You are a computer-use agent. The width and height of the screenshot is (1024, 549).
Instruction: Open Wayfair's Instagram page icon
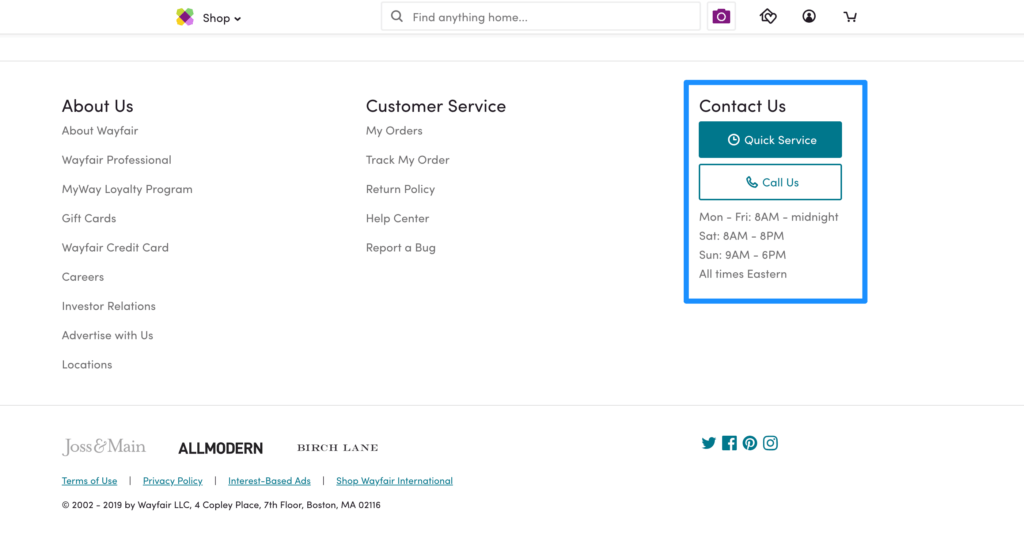[770, 443]
